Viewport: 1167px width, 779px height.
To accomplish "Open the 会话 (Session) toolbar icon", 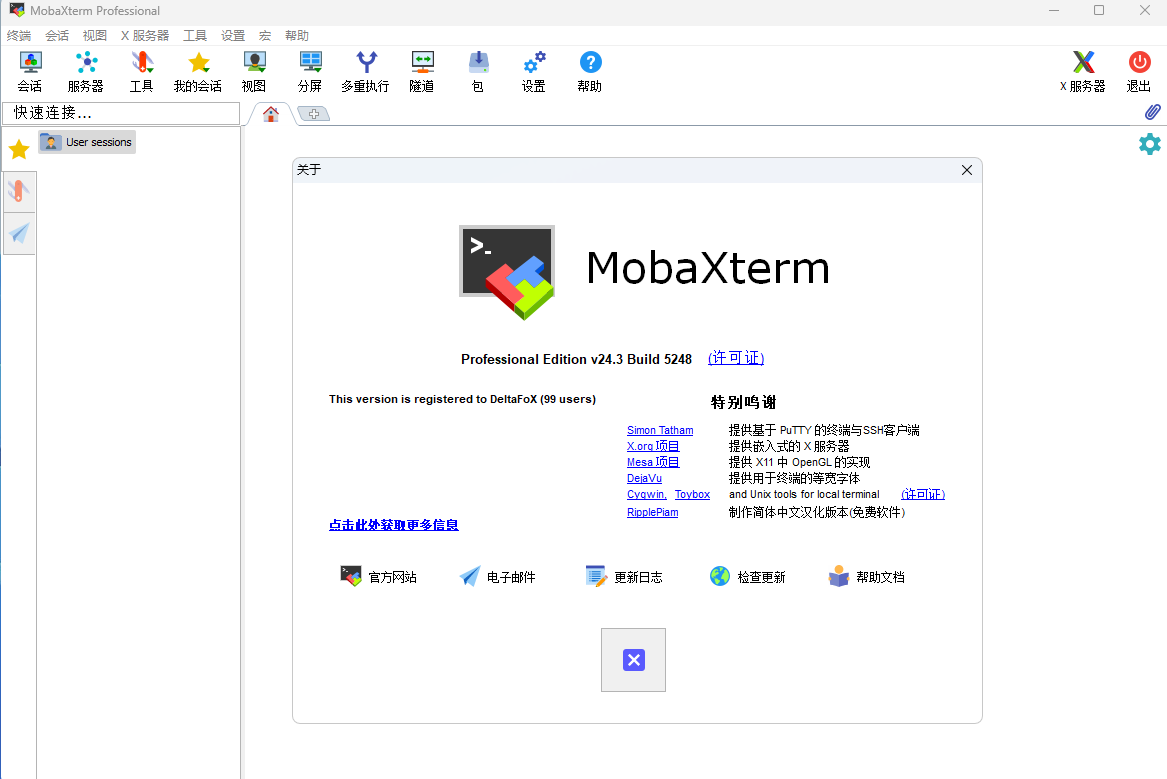I will pyautogui.click(x=30, y=71).
